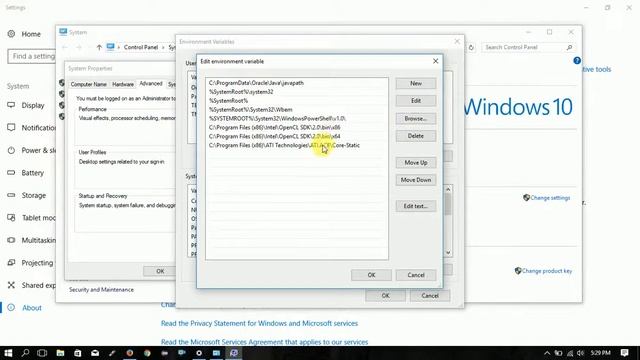The image size is (640, 360).
Task: Open About page in Settings sidebar
Action: (24, 308)
